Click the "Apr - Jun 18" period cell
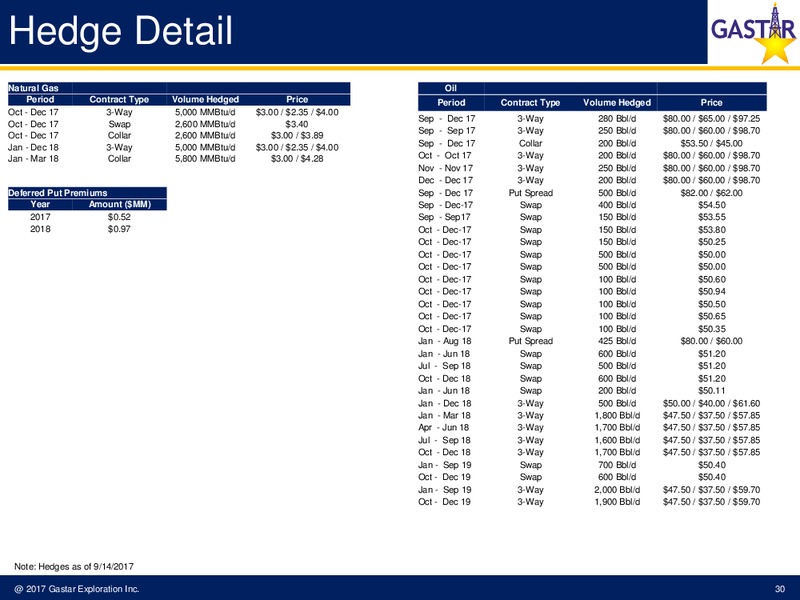Image resolution: width=800 pixels, height=600 pixels. [444, 428]
